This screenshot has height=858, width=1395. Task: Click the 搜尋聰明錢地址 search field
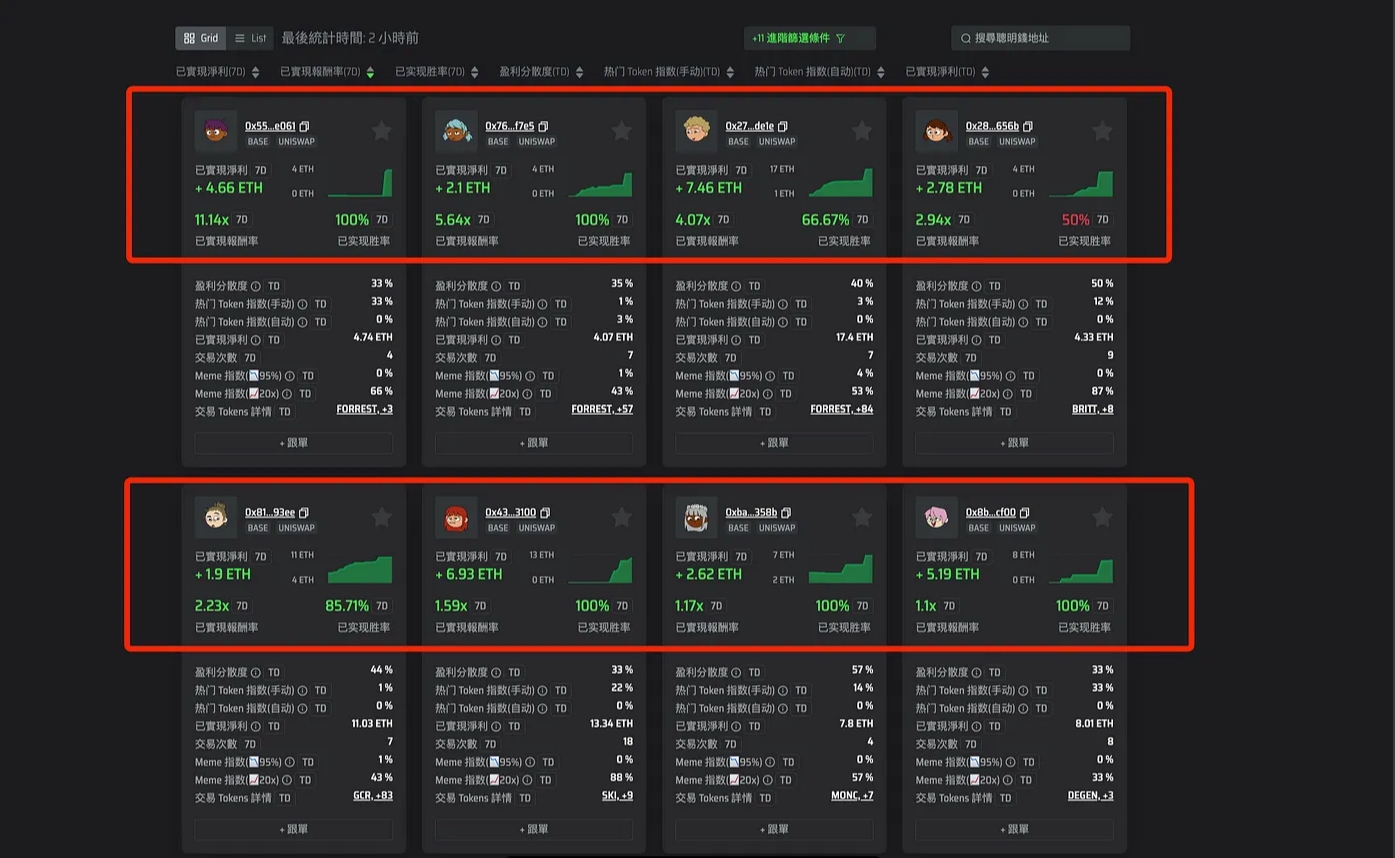tap(1040, 38)
